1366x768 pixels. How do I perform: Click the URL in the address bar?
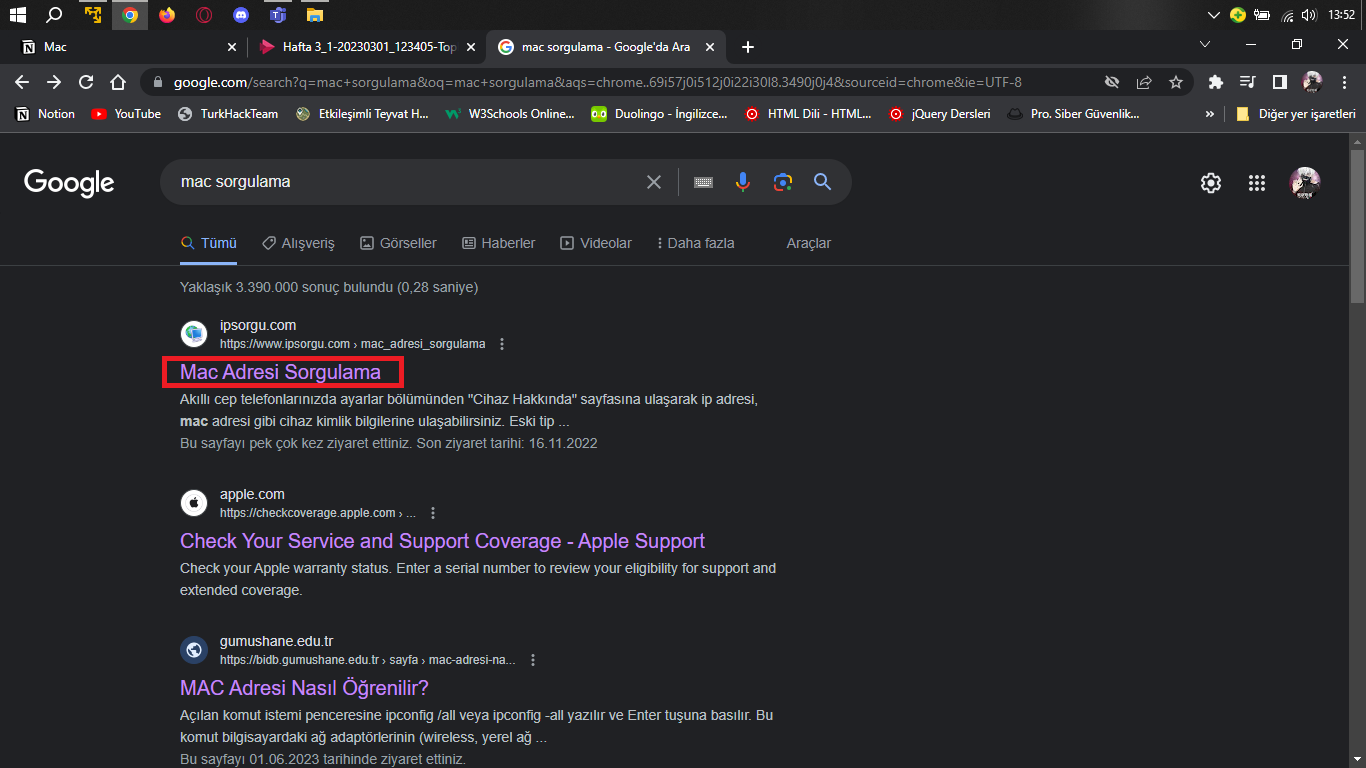click(597, 82)
